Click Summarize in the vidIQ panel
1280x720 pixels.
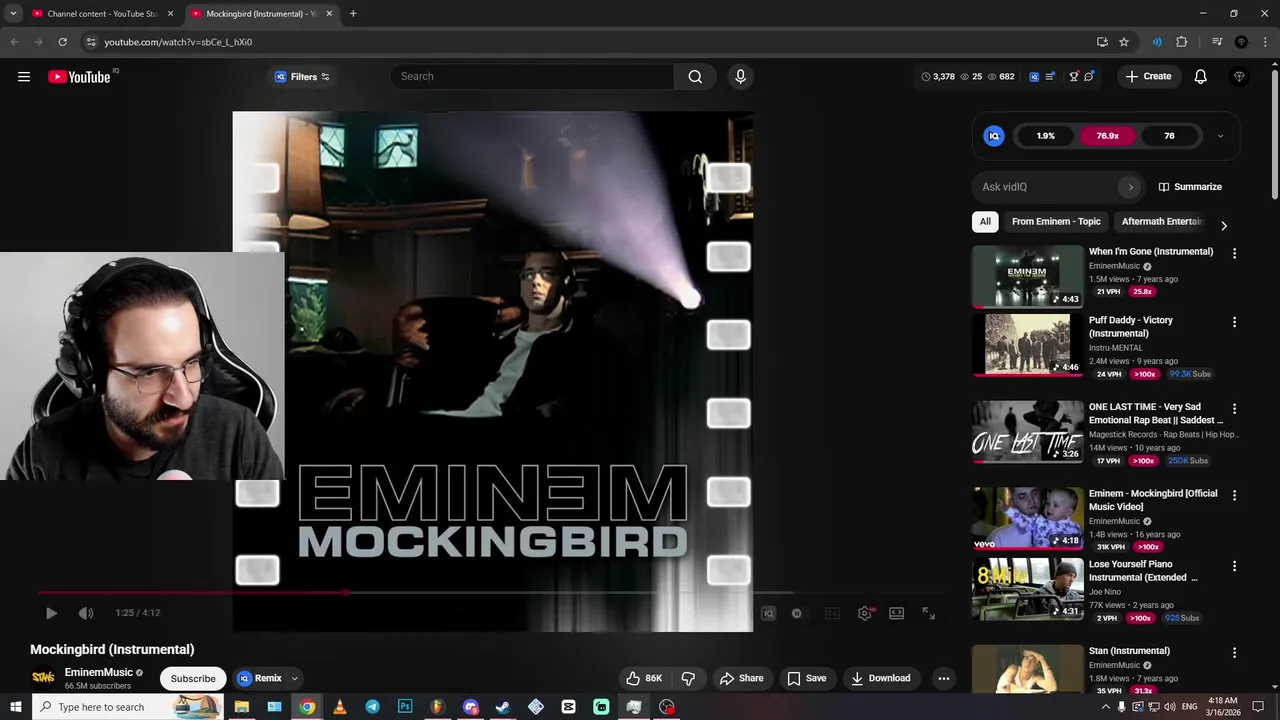pyautogui.click(x=1190, y=187)
